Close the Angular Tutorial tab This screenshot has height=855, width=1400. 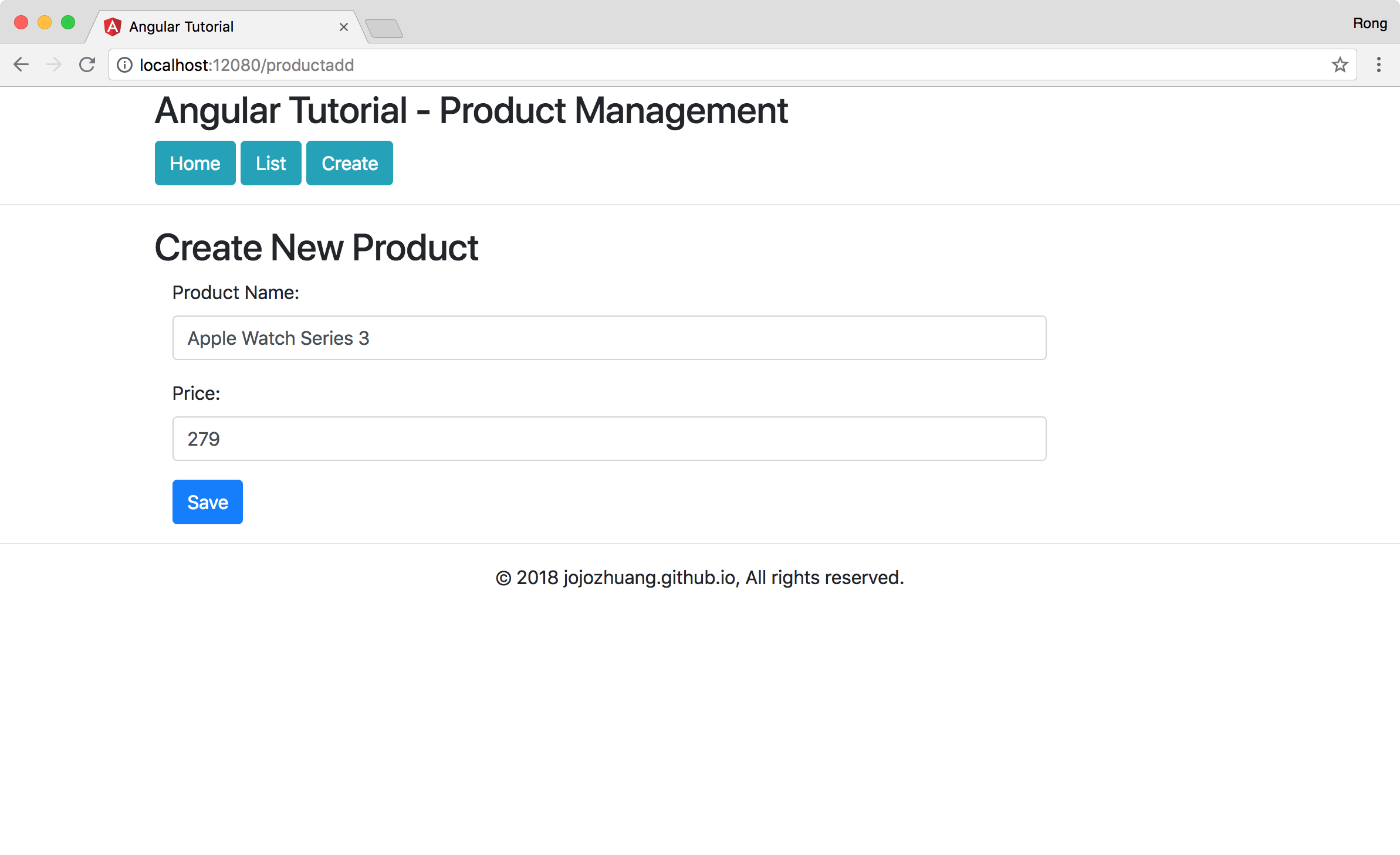[344, 27]
